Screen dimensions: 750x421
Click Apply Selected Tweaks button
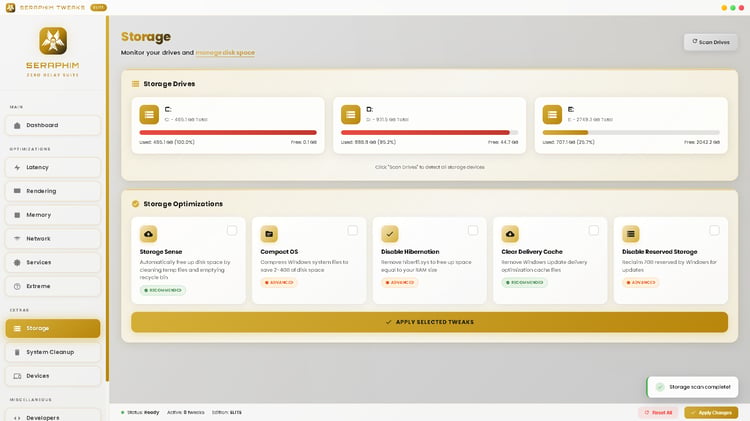430,322
